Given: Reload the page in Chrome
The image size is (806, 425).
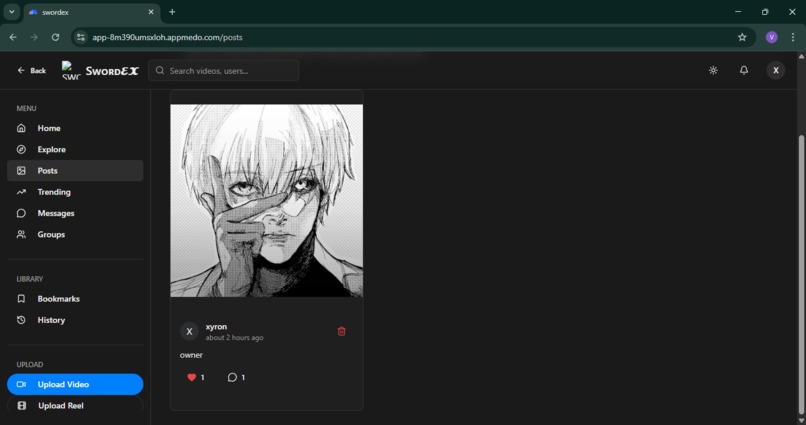Looking at the screenshot, I should 56,37.
